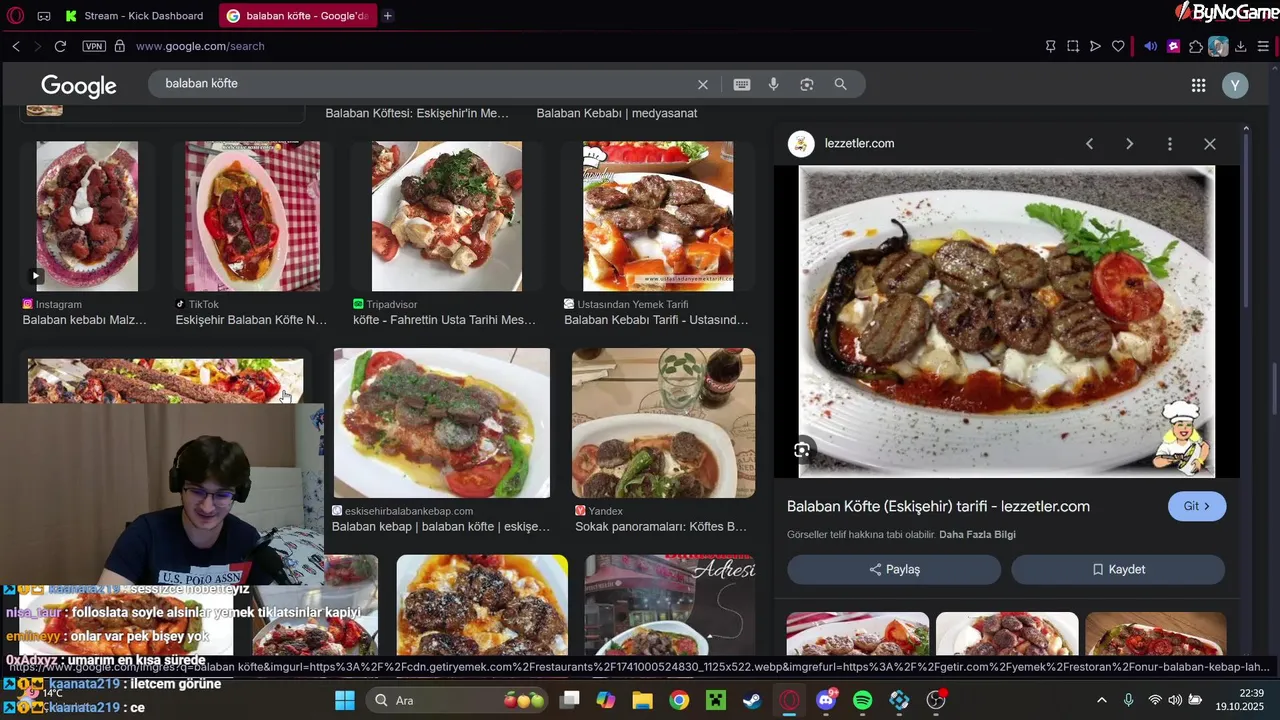Toggle the VPN badge in the address bar
This screenshot has height=720, width=1280.
94,46
